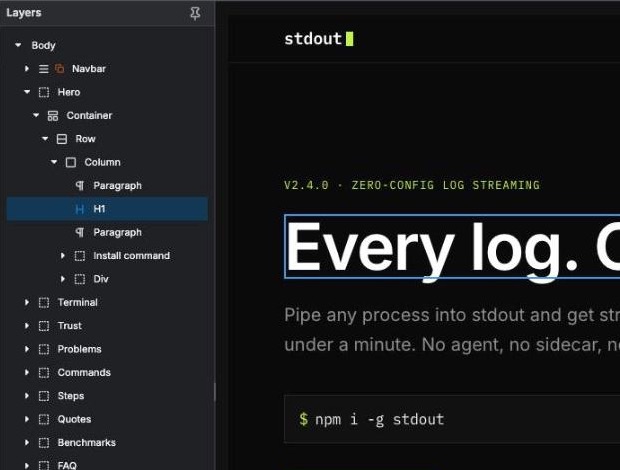Click the Benchmarks layer icon
Screen dimensions: 620x470
coord(44,443)
